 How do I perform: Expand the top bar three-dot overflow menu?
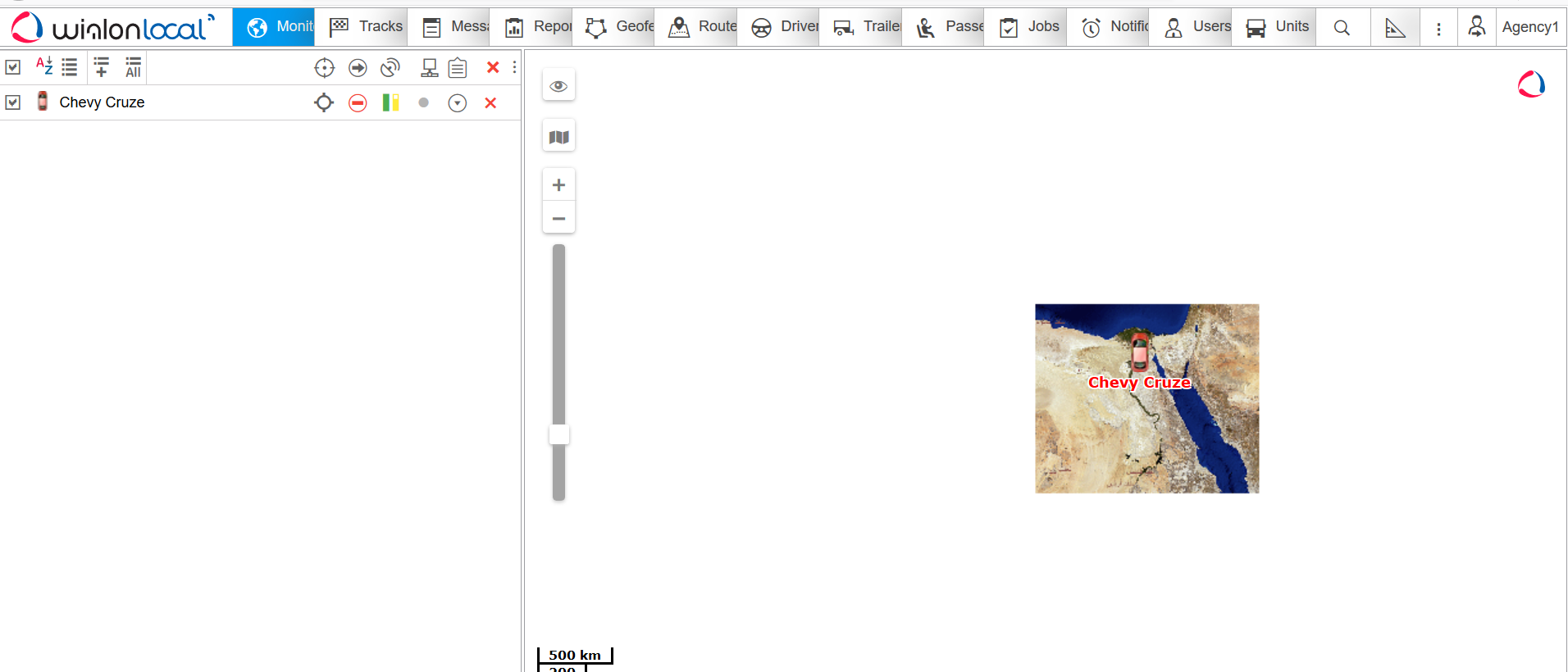tap(1438, 29)
